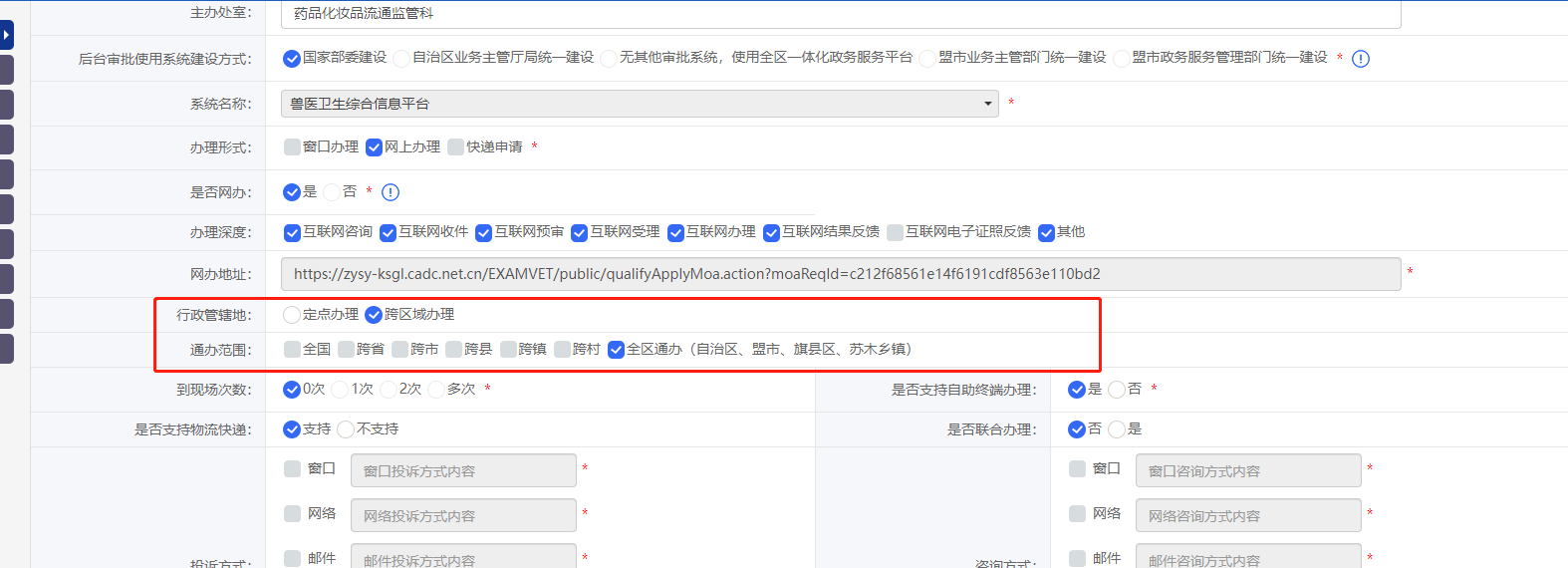Check the 网络 checkbox for 咨询方式
Image resolution: width=1568 pixels, height=568 pixels.
click(x=1077, y=513)
